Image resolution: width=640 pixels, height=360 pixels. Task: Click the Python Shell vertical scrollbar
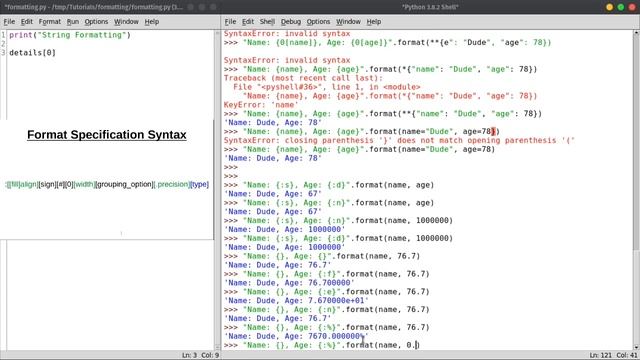[636, 190]
